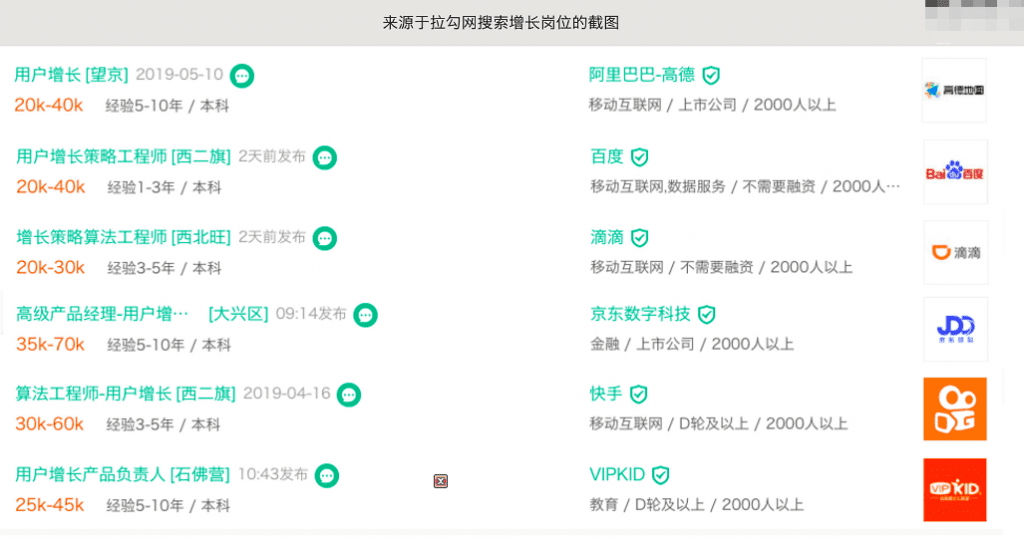
Task: Click requirement 经验1-3年 / 本科
Action: 165,188
